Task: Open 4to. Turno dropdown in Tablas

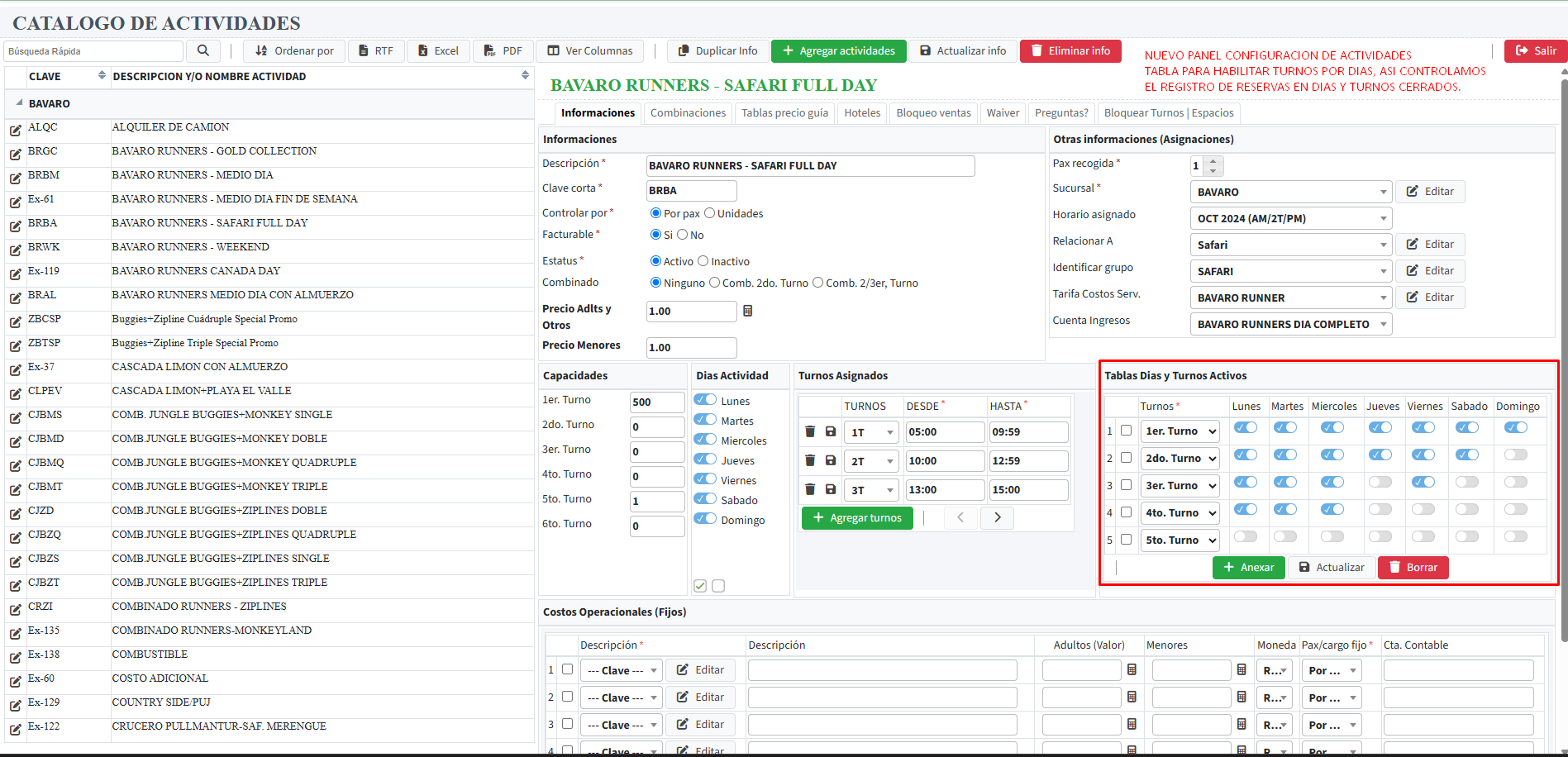Action: click(x=1180, y=513)
